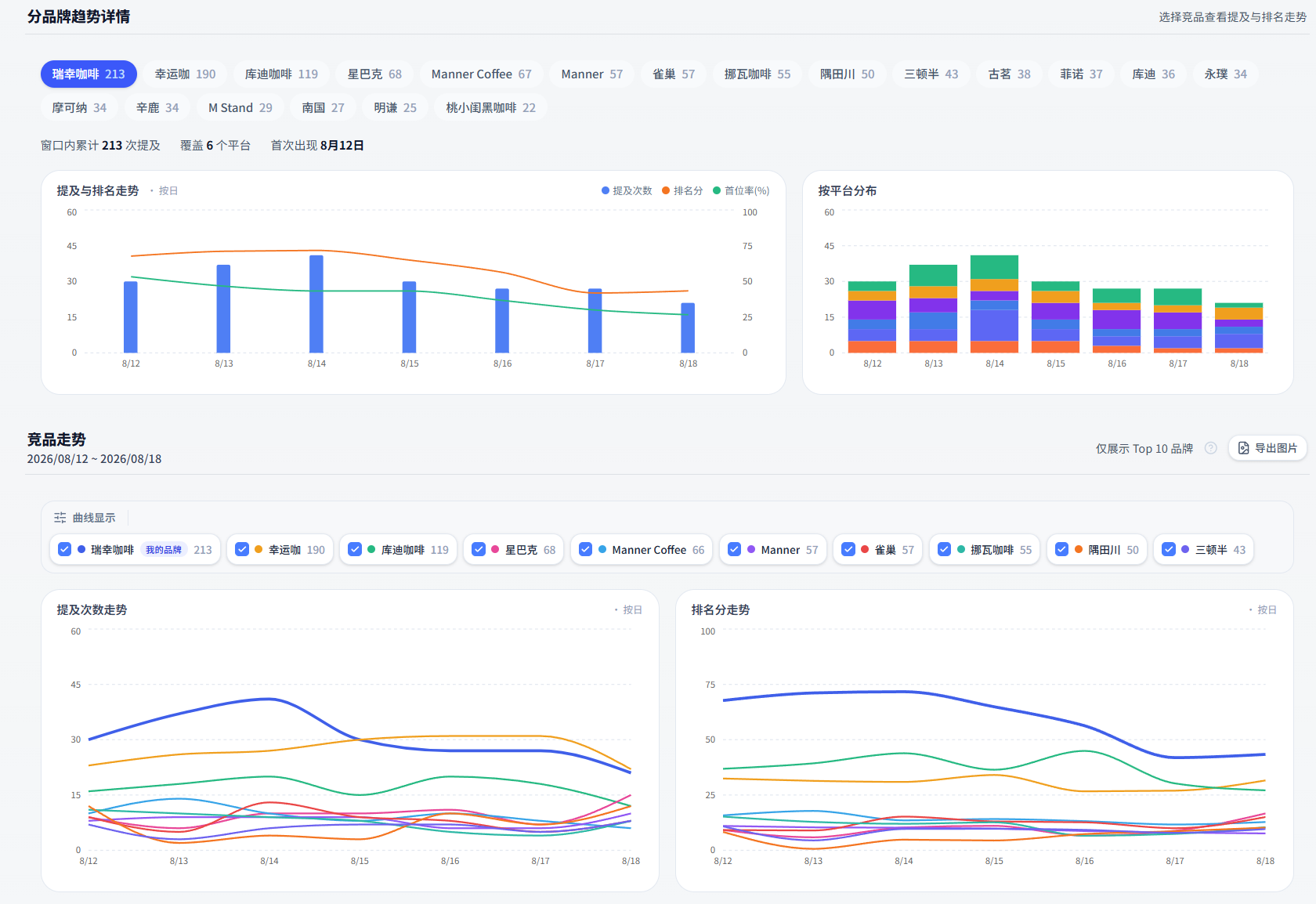The height and width of the screenshot is (904, 1316).
Task: Click the 按平台分布 chart title
Action: point(848,191)
